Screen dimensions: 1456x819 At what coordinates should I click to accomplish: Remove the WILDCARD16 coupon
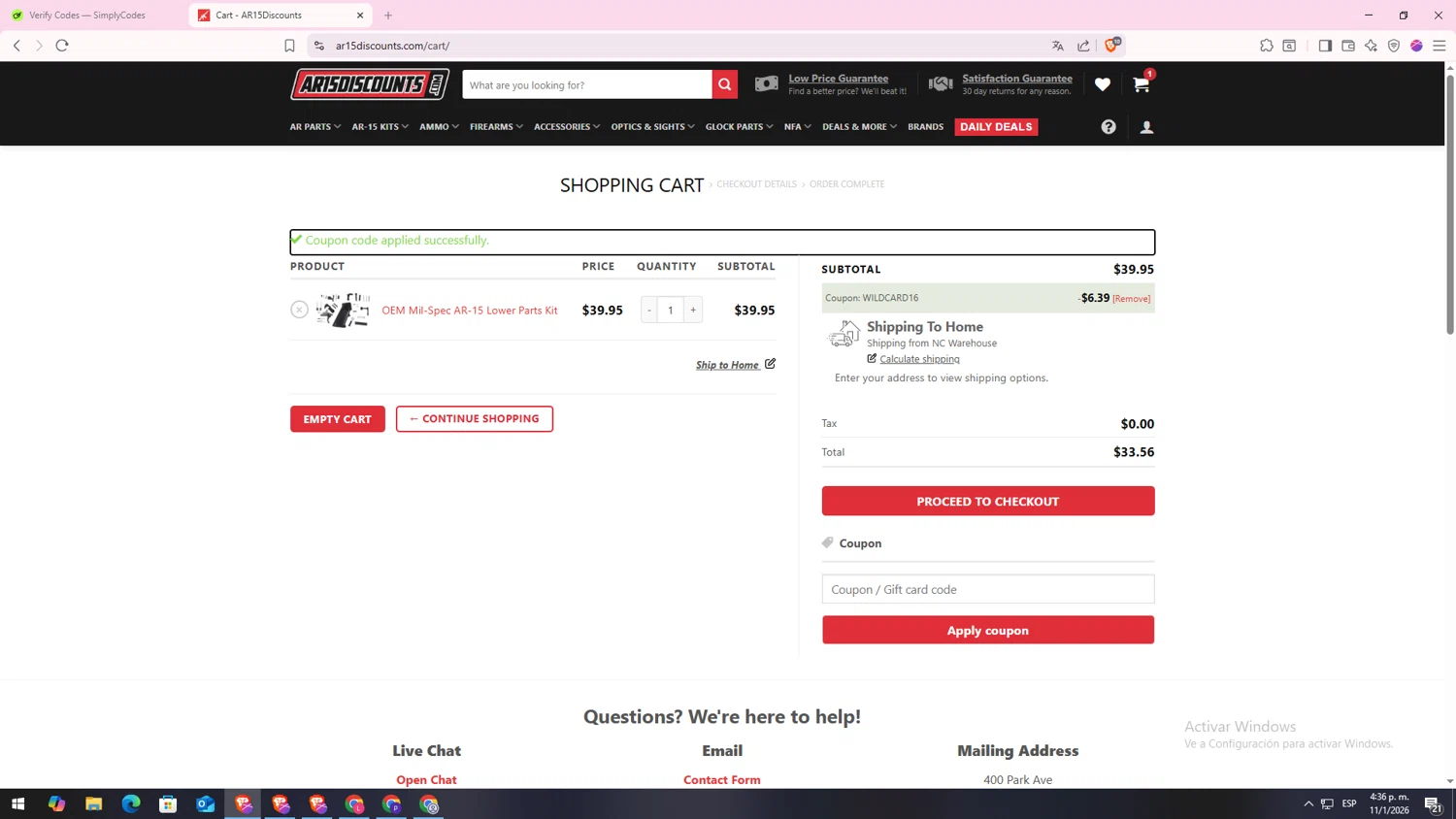[1132, 299]
